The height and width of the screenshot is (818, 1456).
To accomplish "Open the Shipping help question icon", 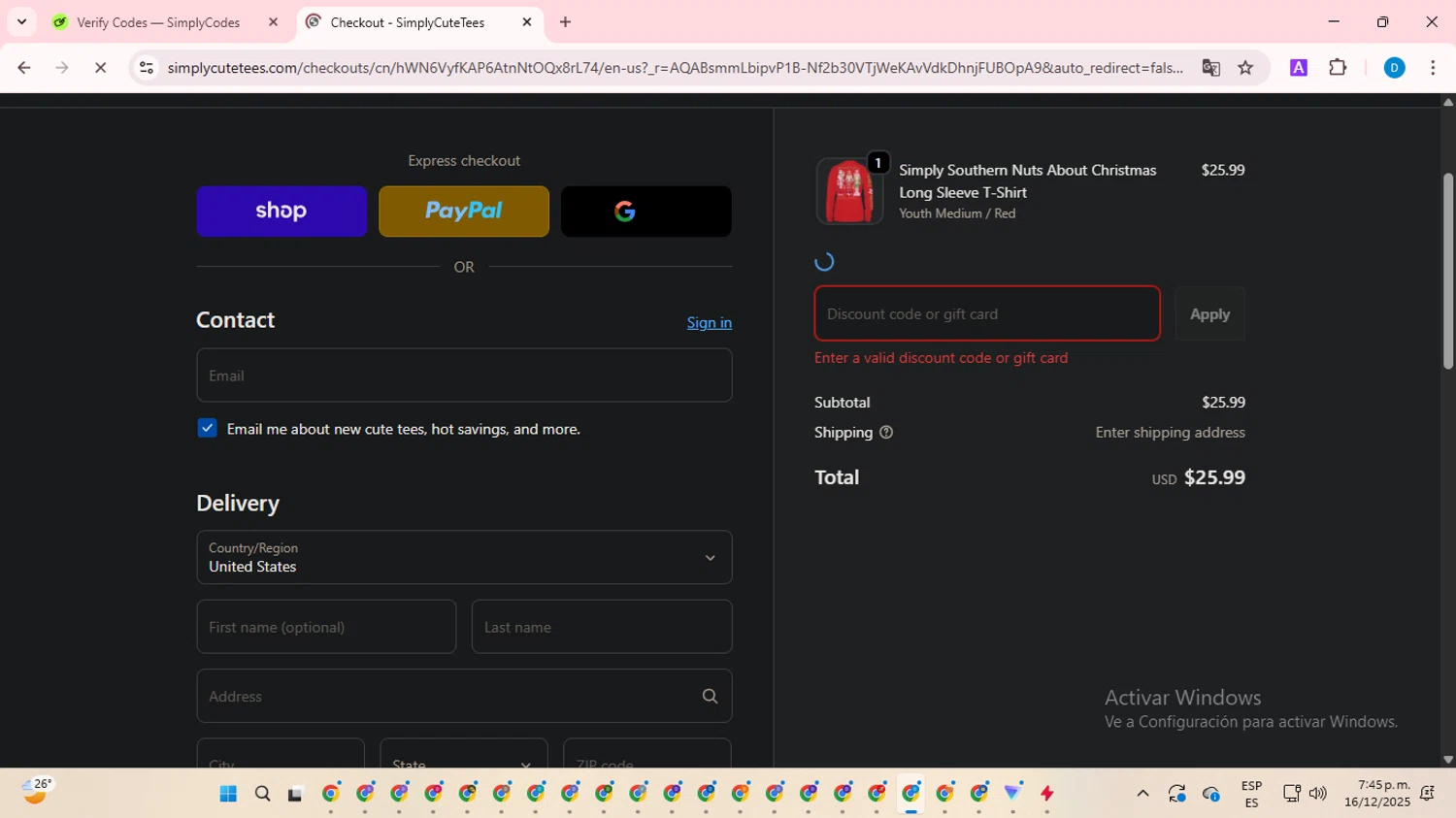I will pyautogui.click(x=886, y=433).
